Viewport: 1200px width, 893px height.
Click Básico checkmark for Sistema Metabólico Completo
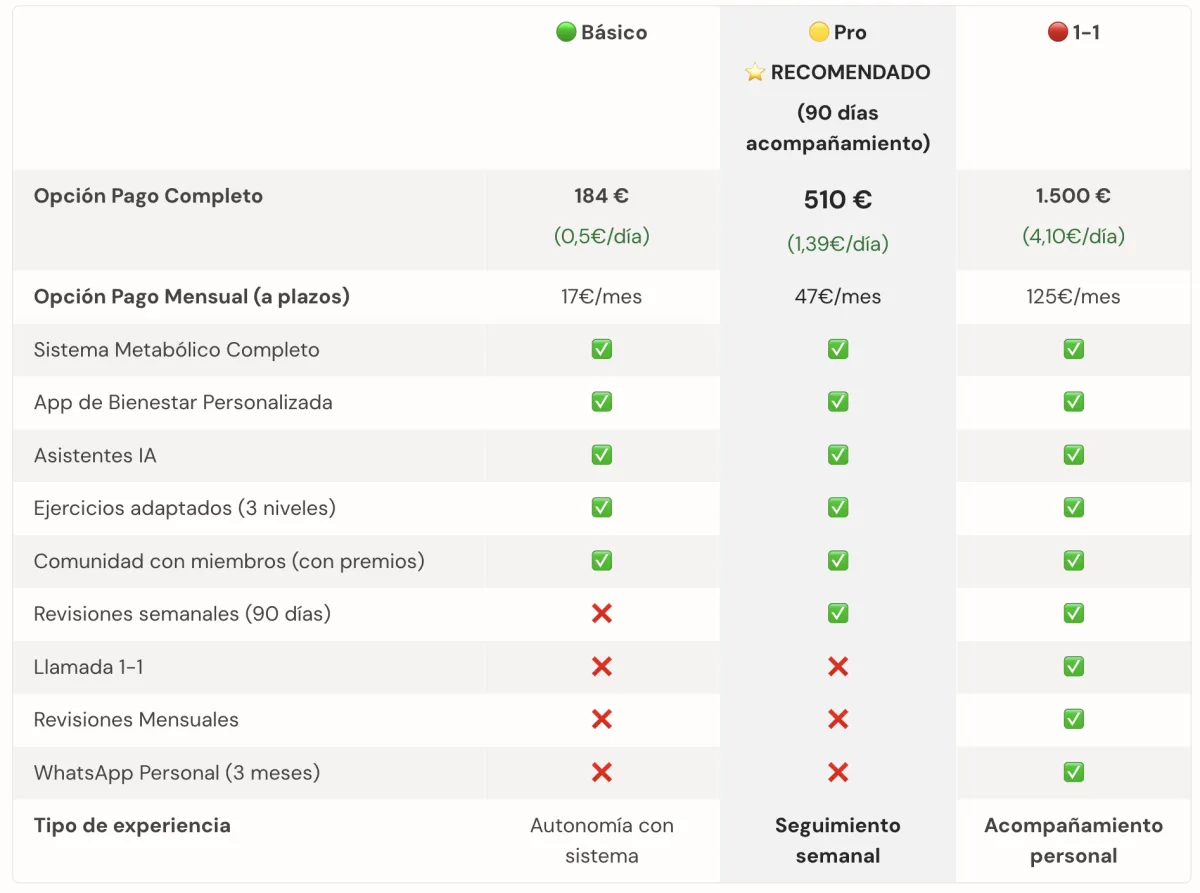pos(601,349)
